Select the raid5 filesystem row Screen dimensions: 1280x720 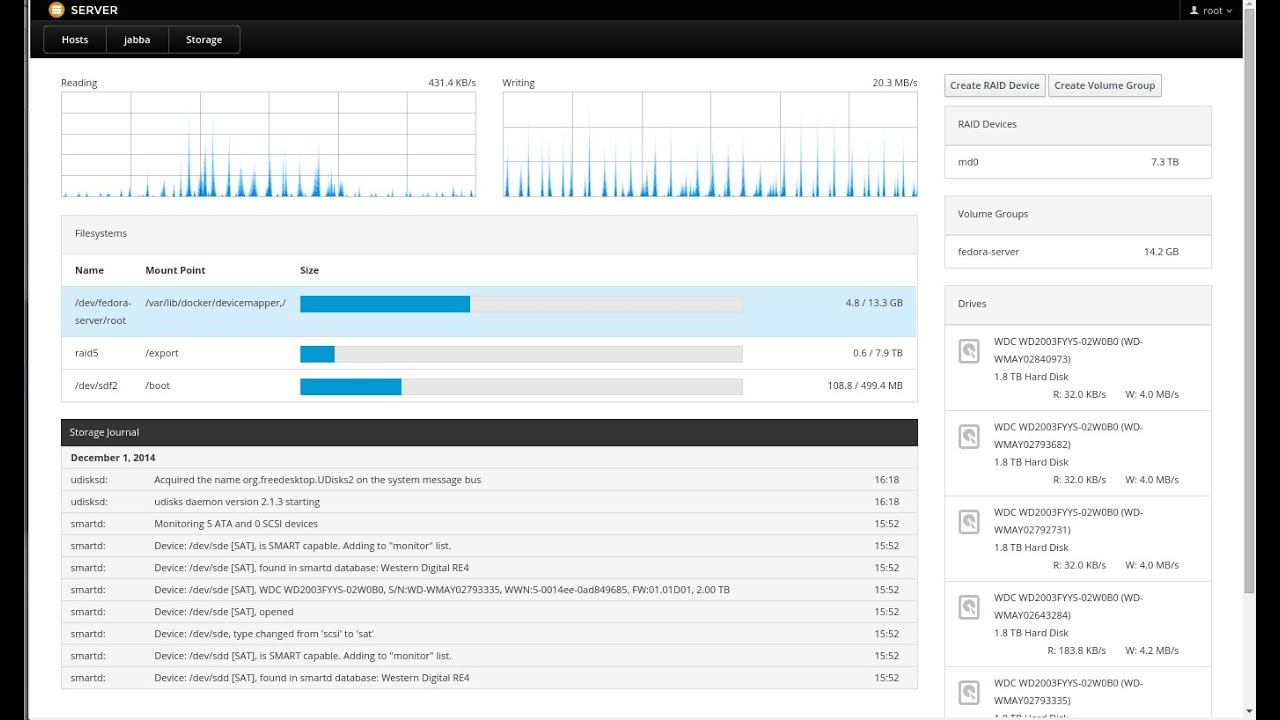(489, 353)
